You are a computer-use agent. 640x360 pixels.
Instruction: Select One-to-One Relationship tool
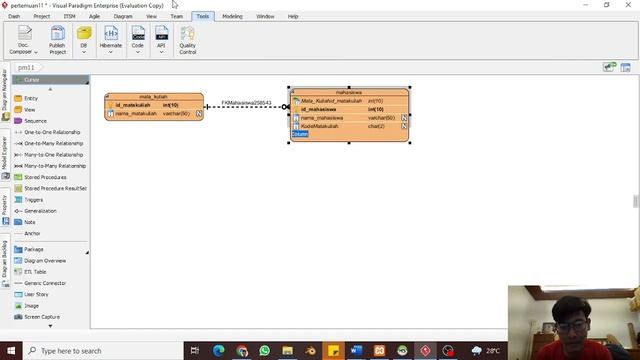click(52, 132)
